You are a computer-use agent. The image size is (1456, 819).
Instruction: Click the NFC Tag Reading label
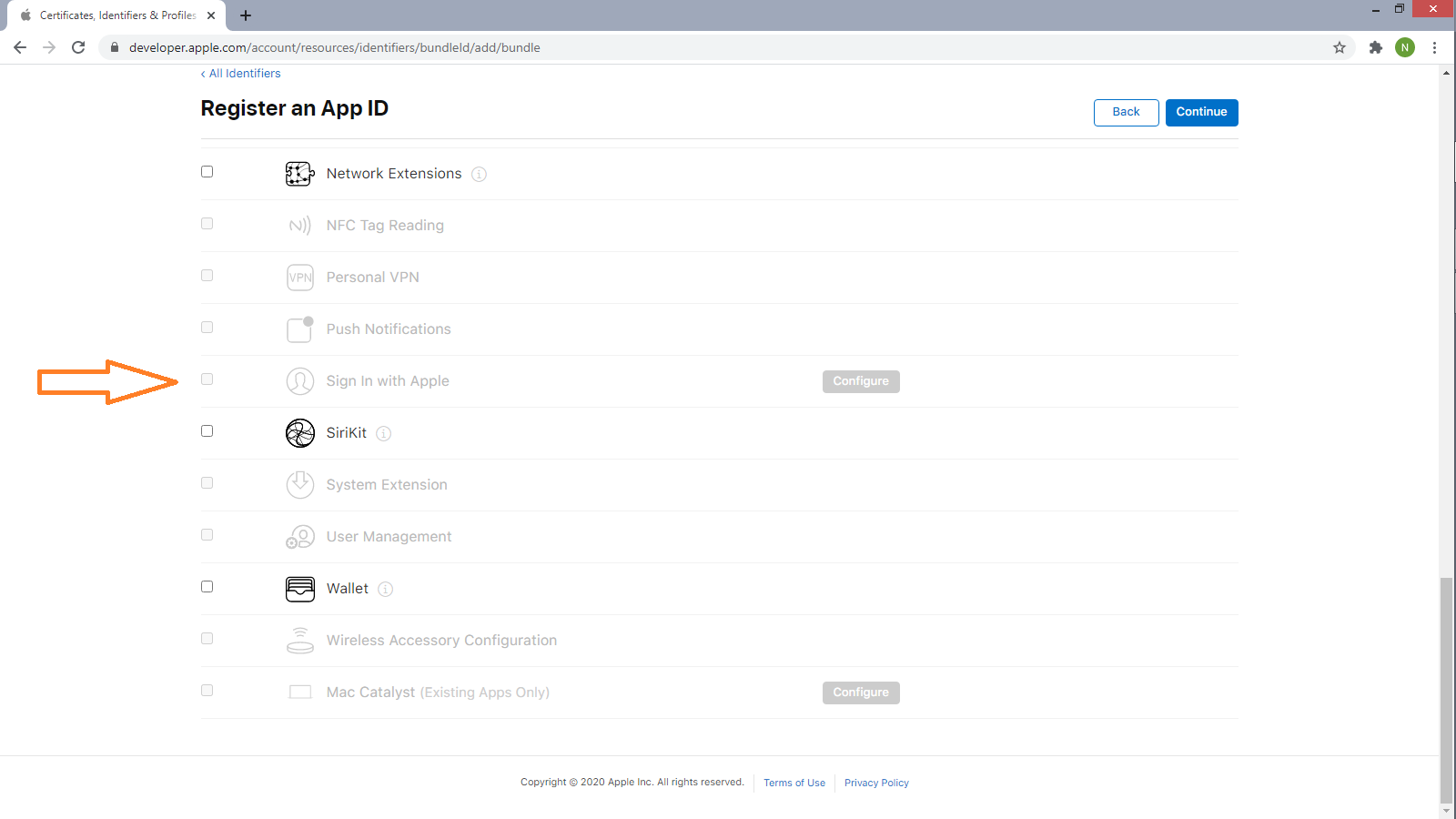click(385, 226)
